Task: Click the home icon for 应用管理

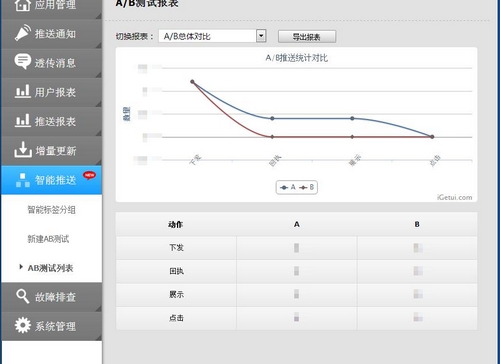Action: 23,5
